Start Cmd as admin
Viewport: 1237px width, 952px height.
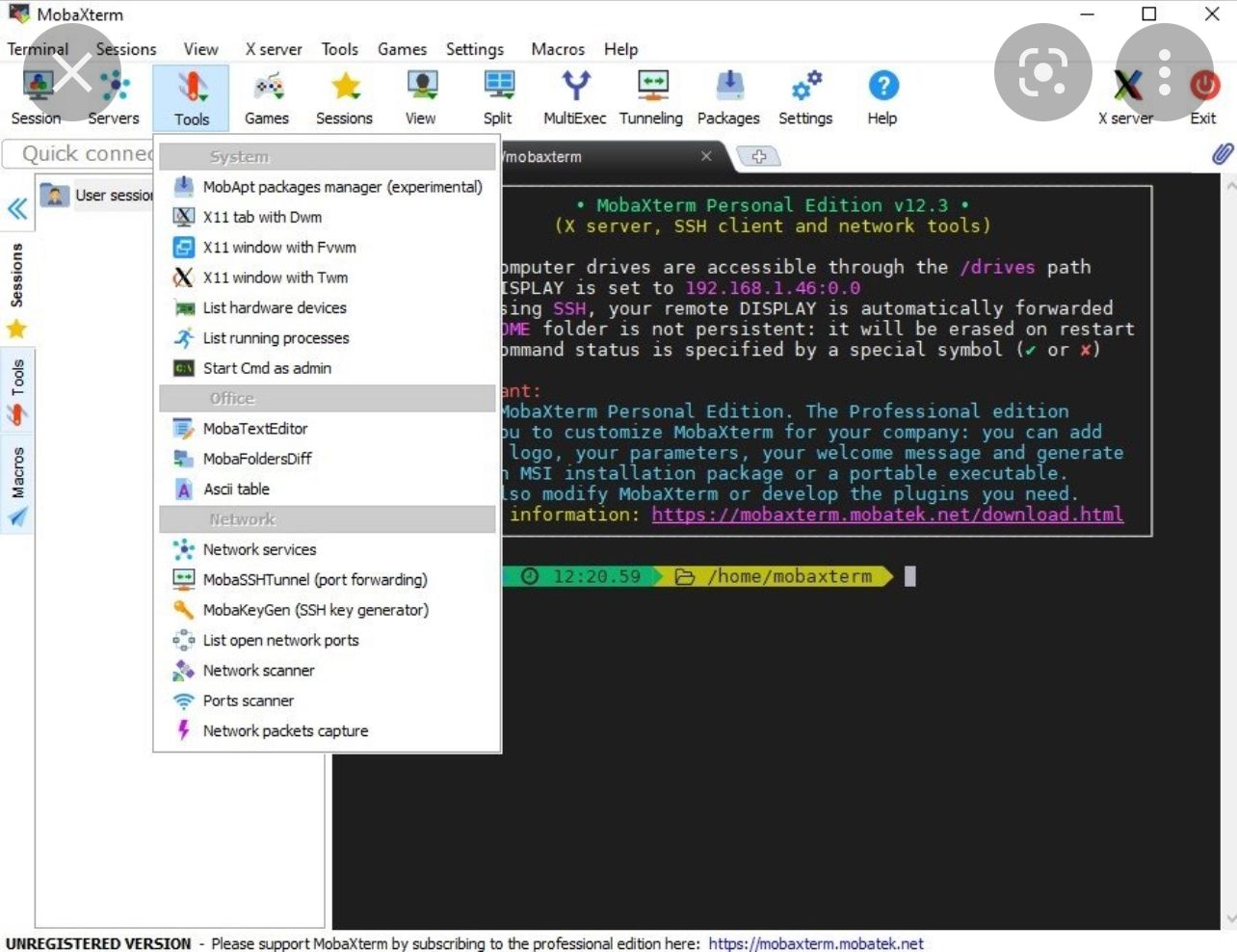pyautogui.click(x=266, y=367)
